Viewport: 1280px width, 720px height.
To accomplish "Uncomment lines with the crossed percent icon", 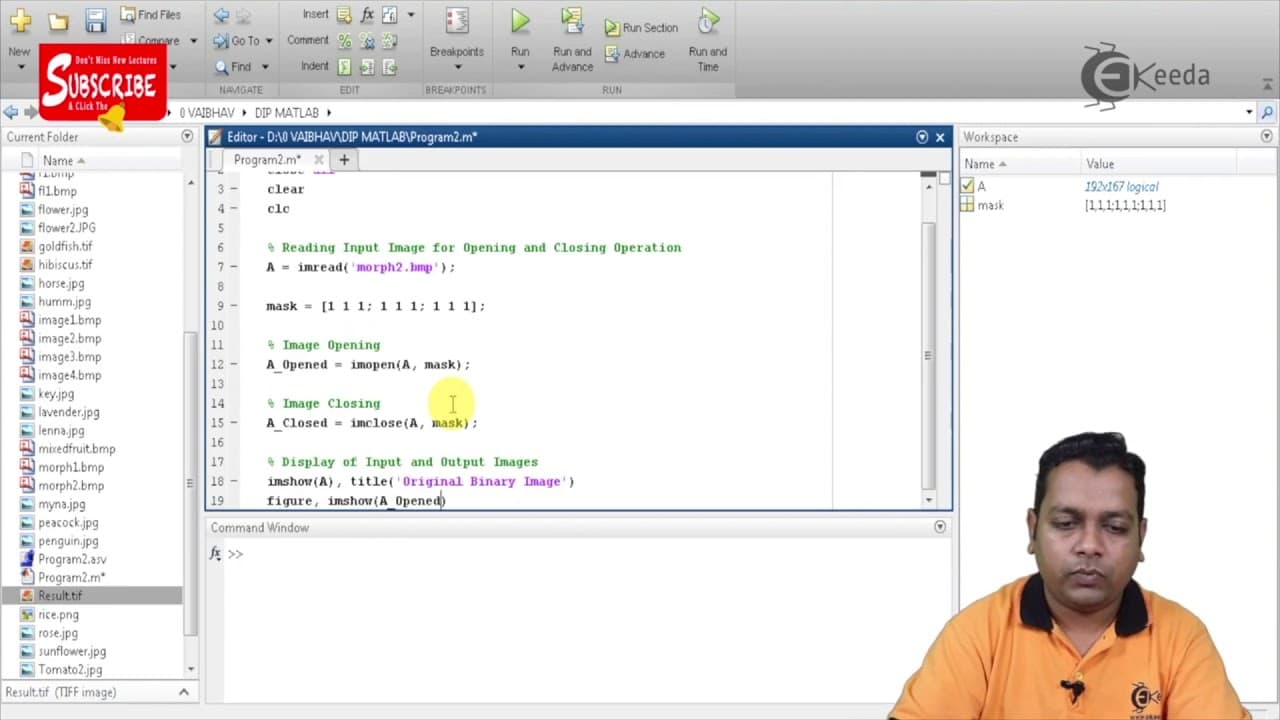I will point(367,41).
